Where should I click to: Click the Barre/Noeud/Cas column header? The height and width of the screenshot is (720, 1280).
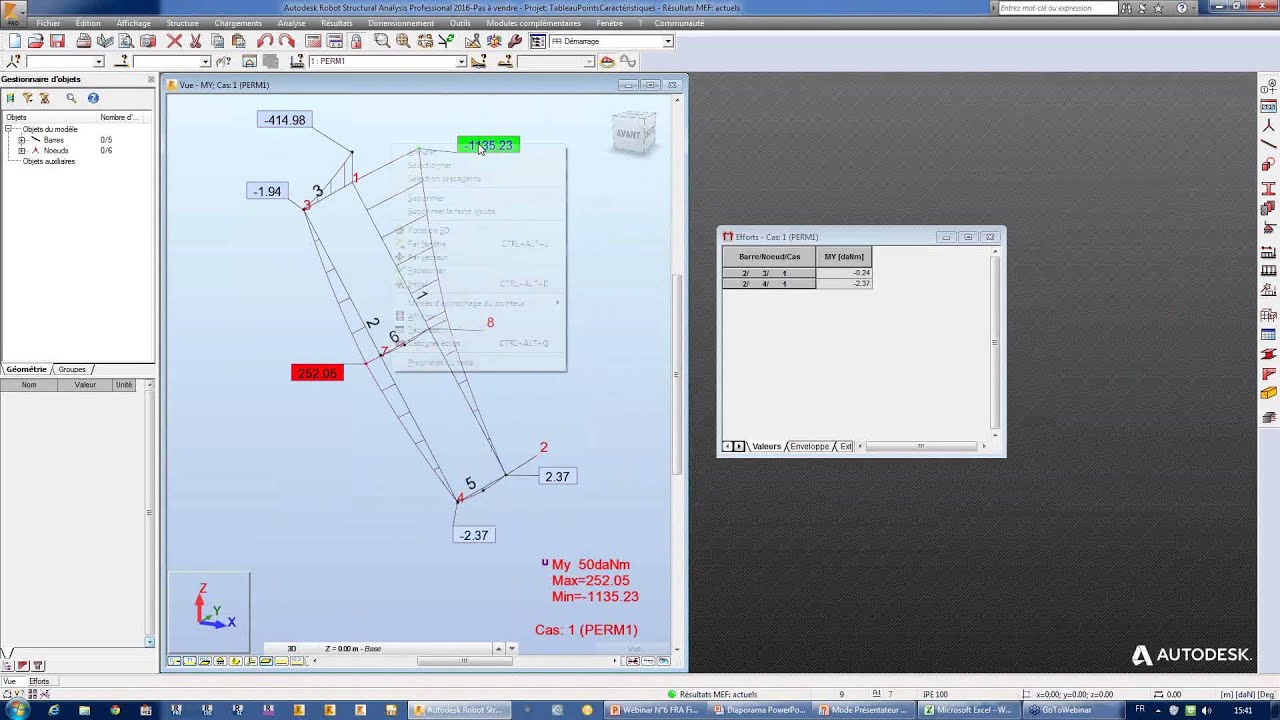(770, 257)
